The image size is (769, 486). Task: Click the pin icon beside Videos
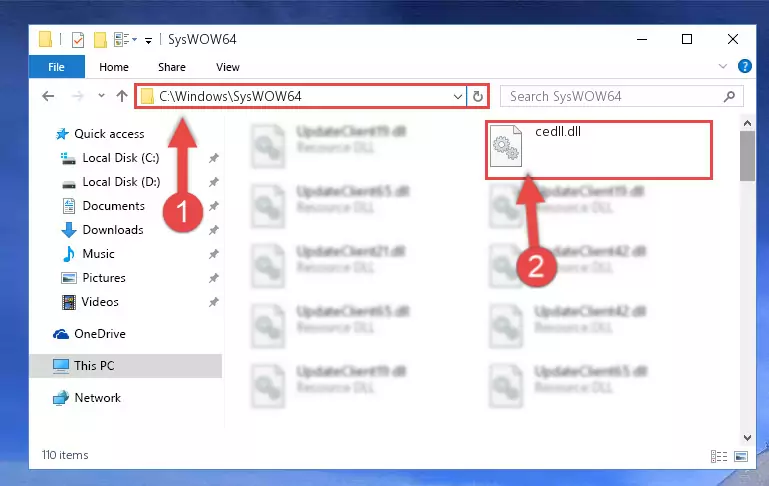(213, 302)
